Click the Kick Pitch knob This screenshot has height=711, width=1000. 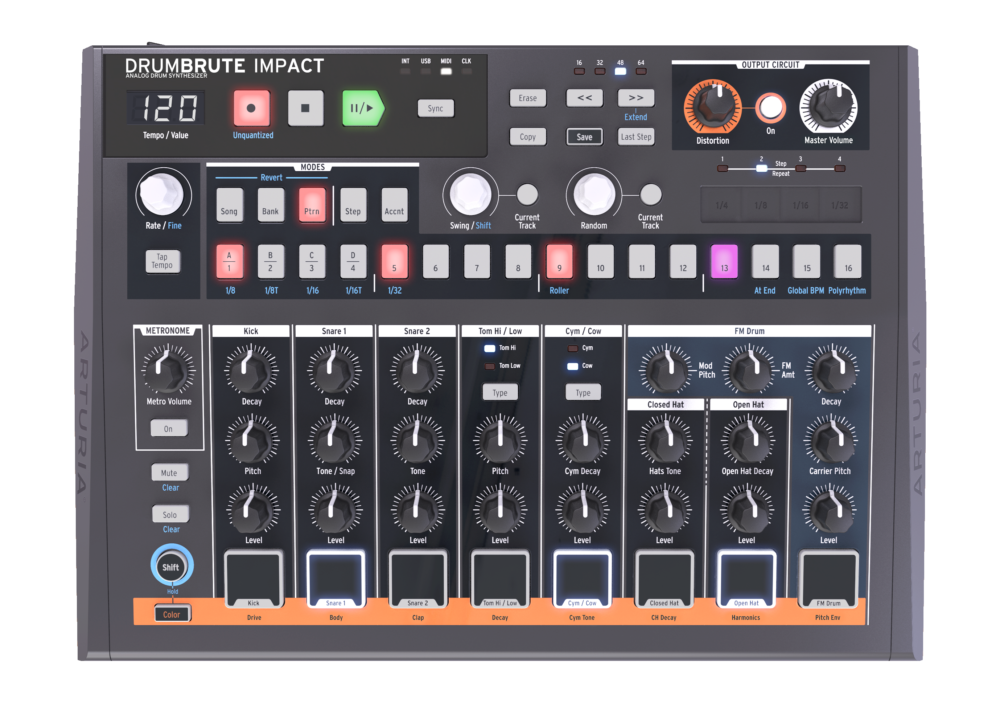click(252, 439)
